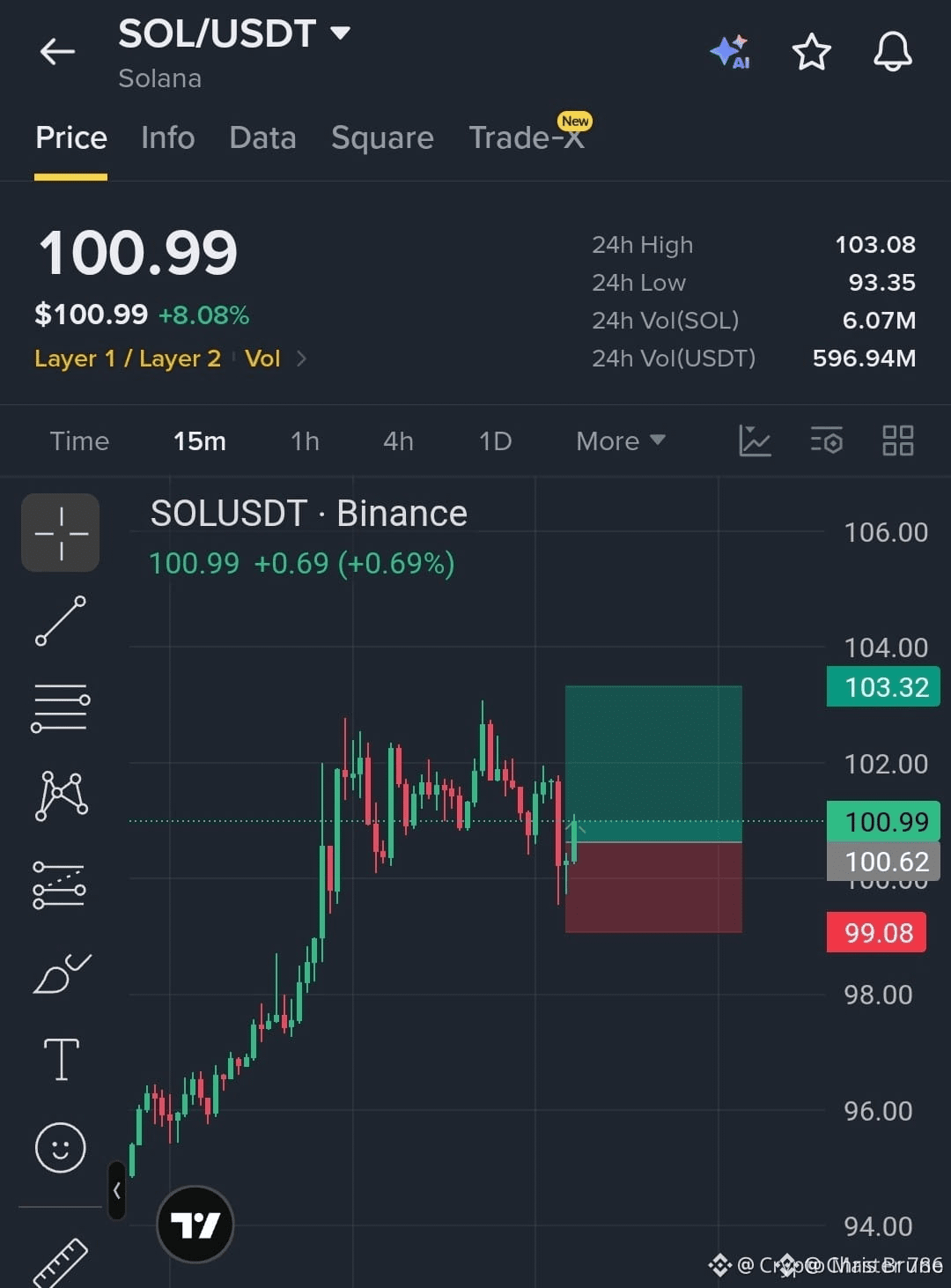Open the grid layout icon
The height and width of the screenshot is (1288, 951).
tap(897, 440)
